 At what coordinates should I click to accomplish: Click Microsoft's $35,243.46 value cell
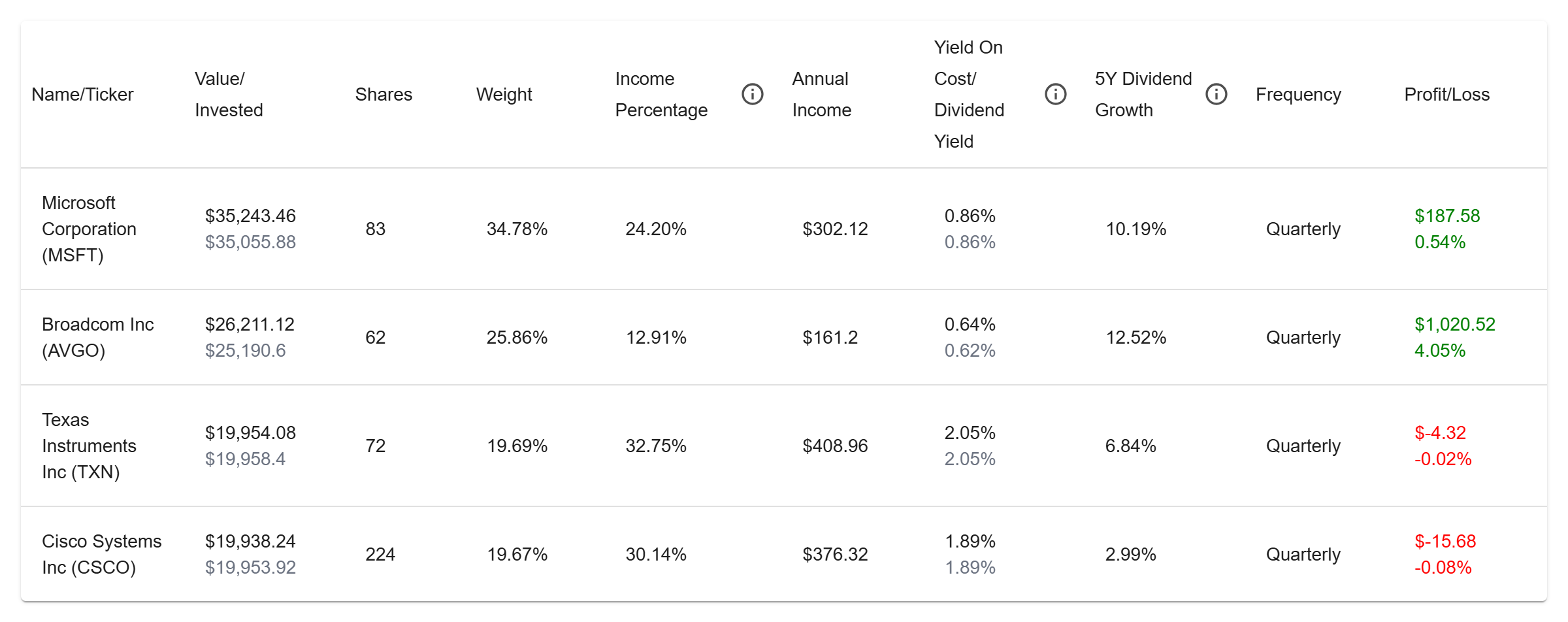click(x=250, y=216)
